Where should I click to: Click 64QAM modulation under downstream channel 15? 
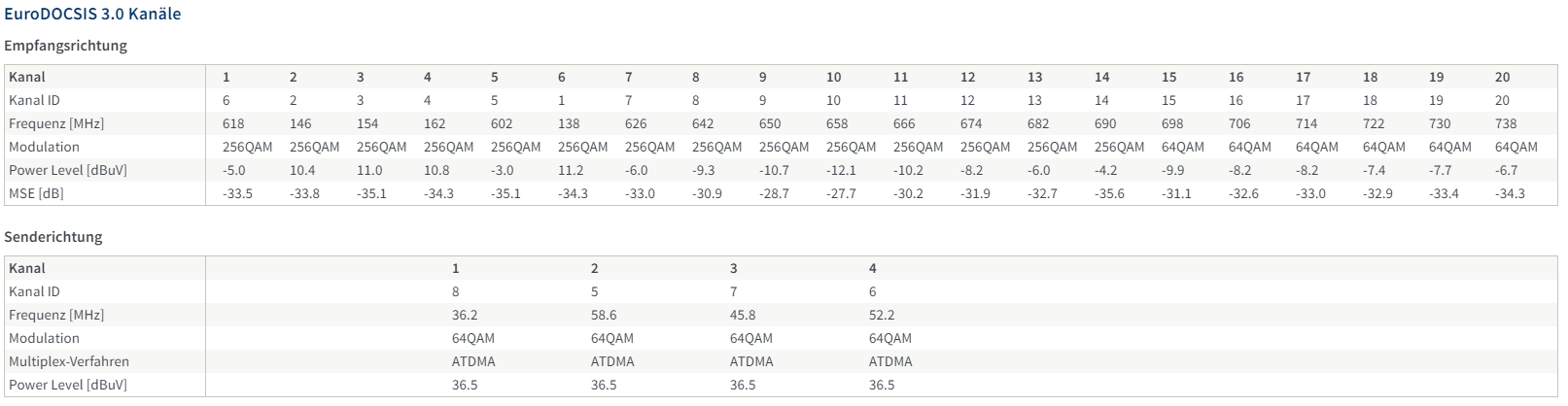click(x=1182, y=147)
